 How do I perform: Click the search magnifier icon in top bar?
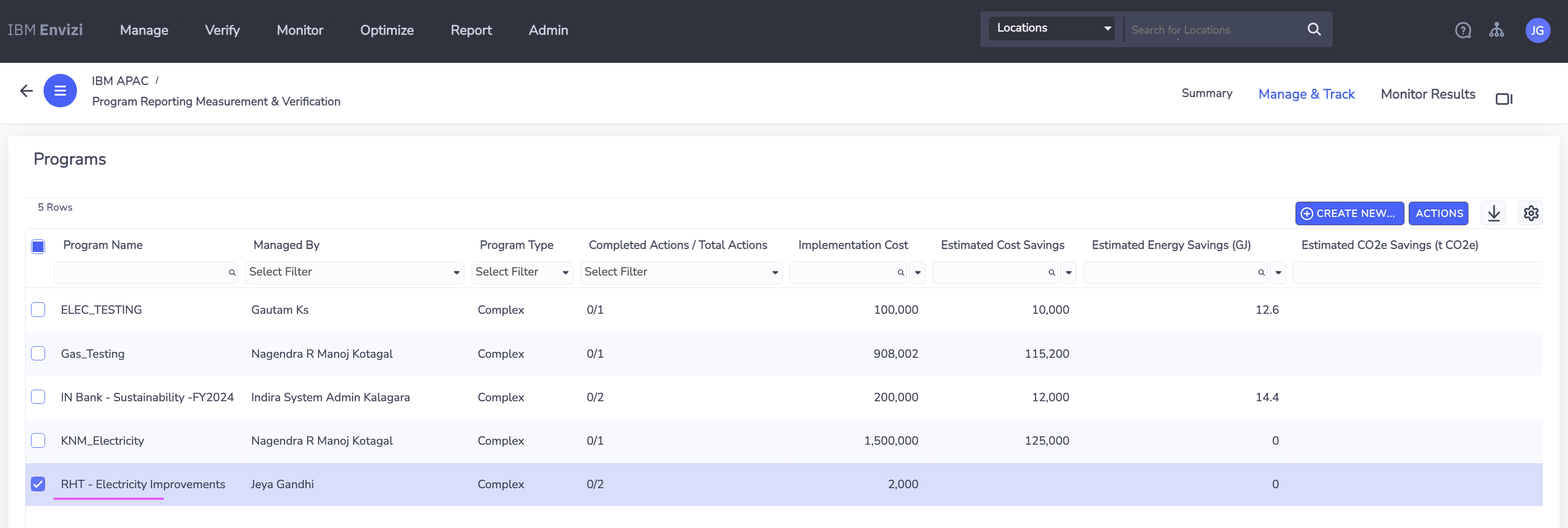[x=1313, y=29]
